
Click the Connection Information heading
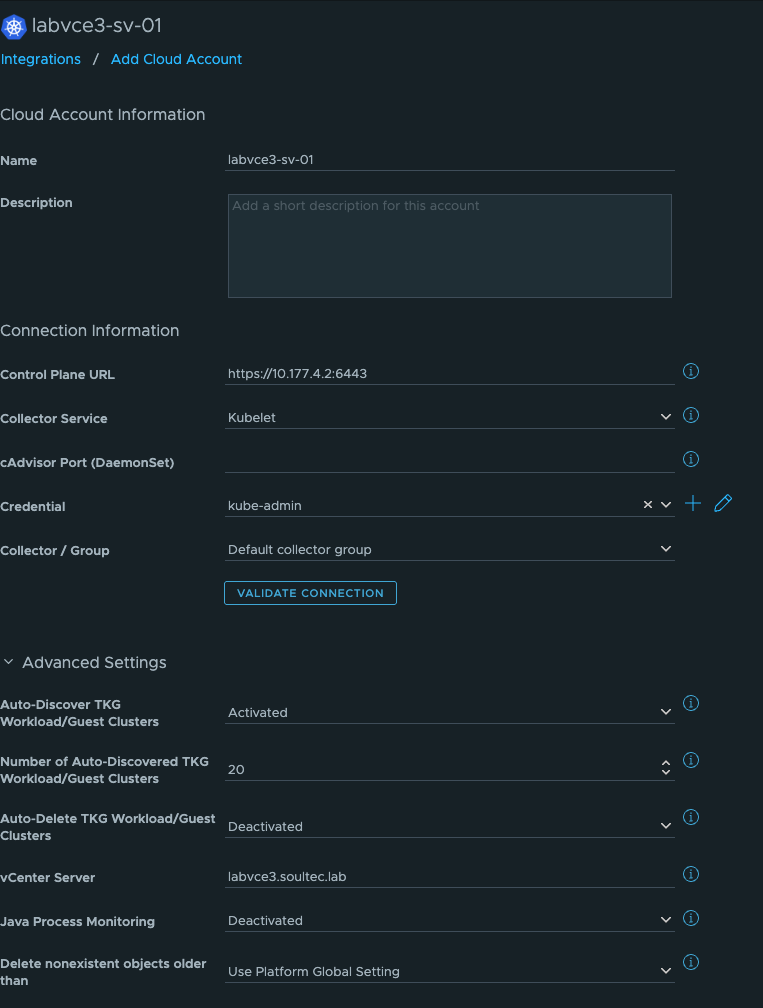point(90,330)
